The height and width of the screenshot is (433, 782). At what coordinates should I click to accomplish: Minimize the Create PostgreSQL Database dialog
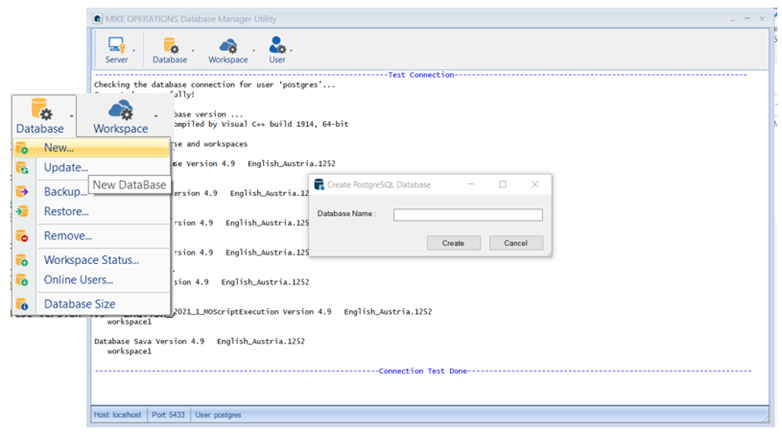click(x=471, y=185)
